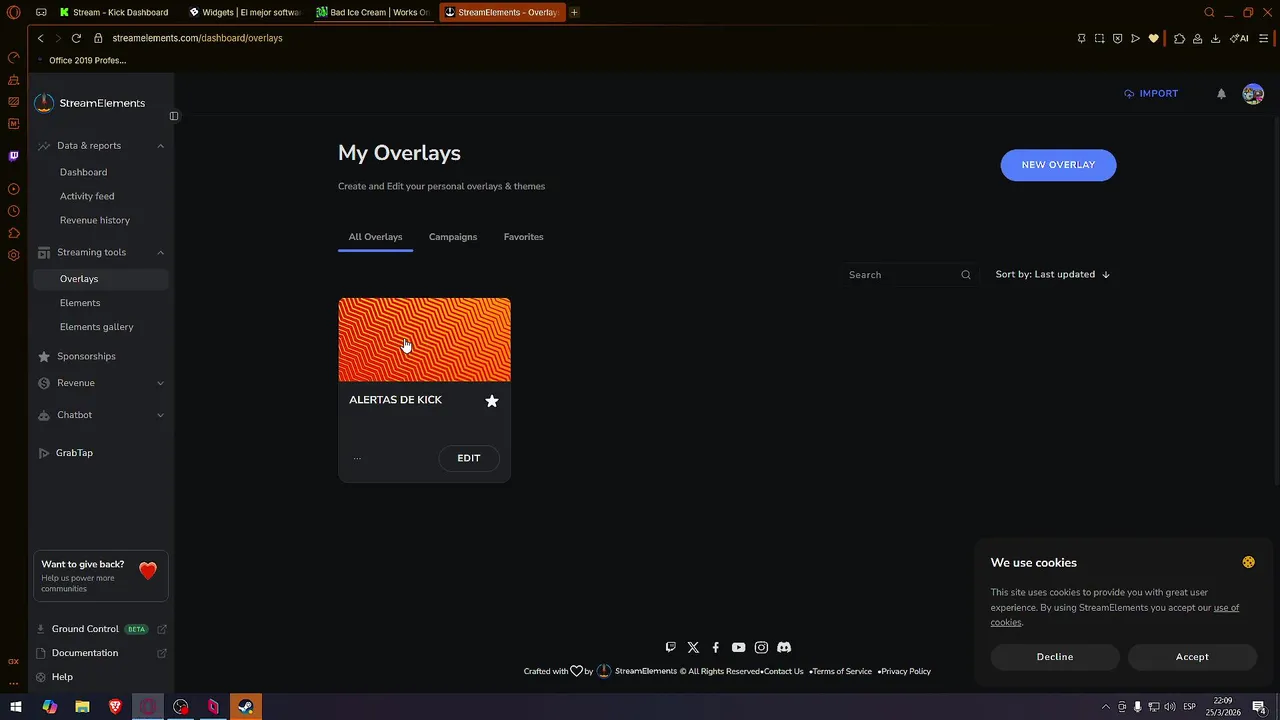This screenshot has width=1280, height=720.
Task: Click the search magnifier in overlays search
Action: pos(966,275)
